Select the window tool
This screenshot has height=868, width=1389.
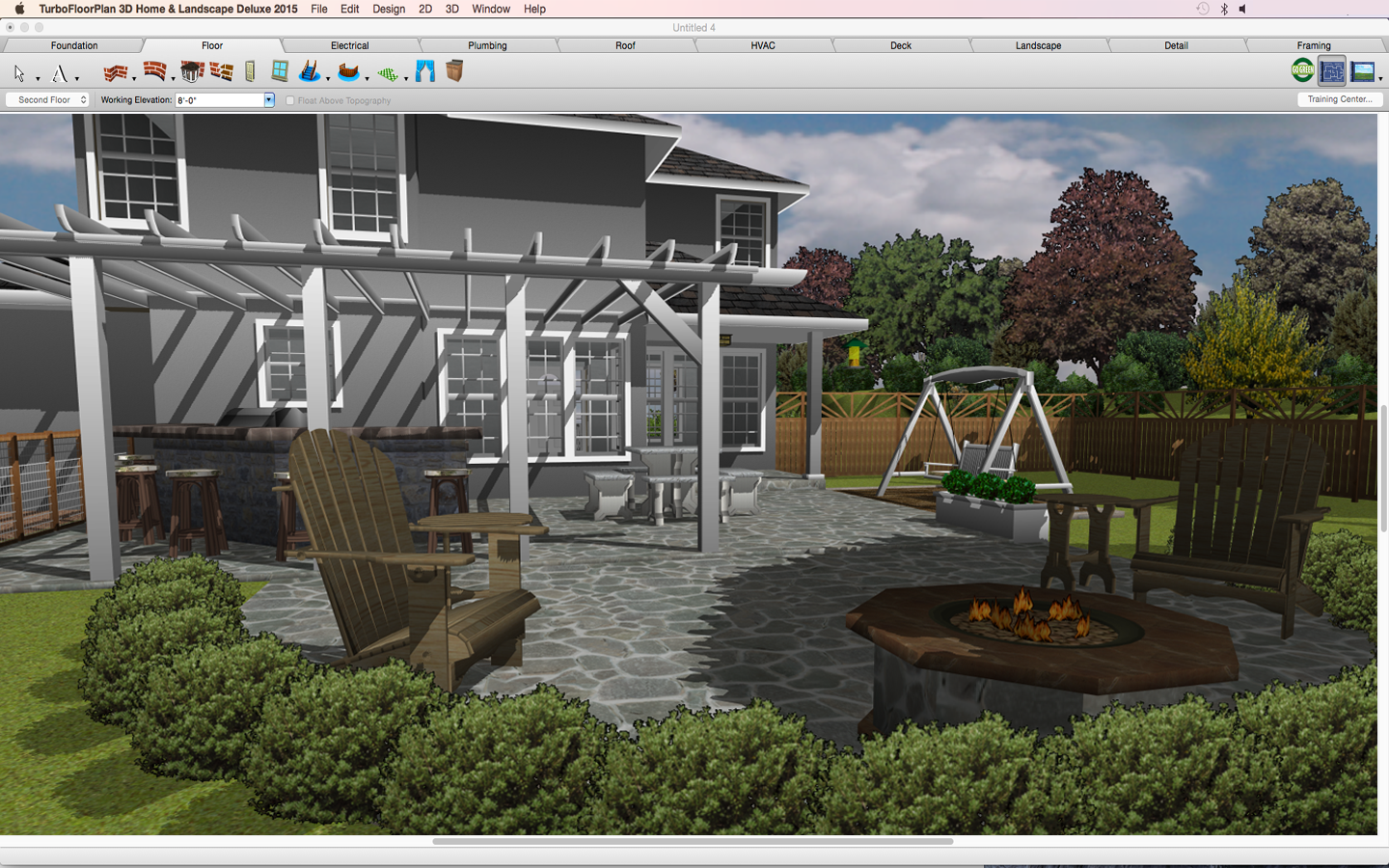tap(280, 70)
